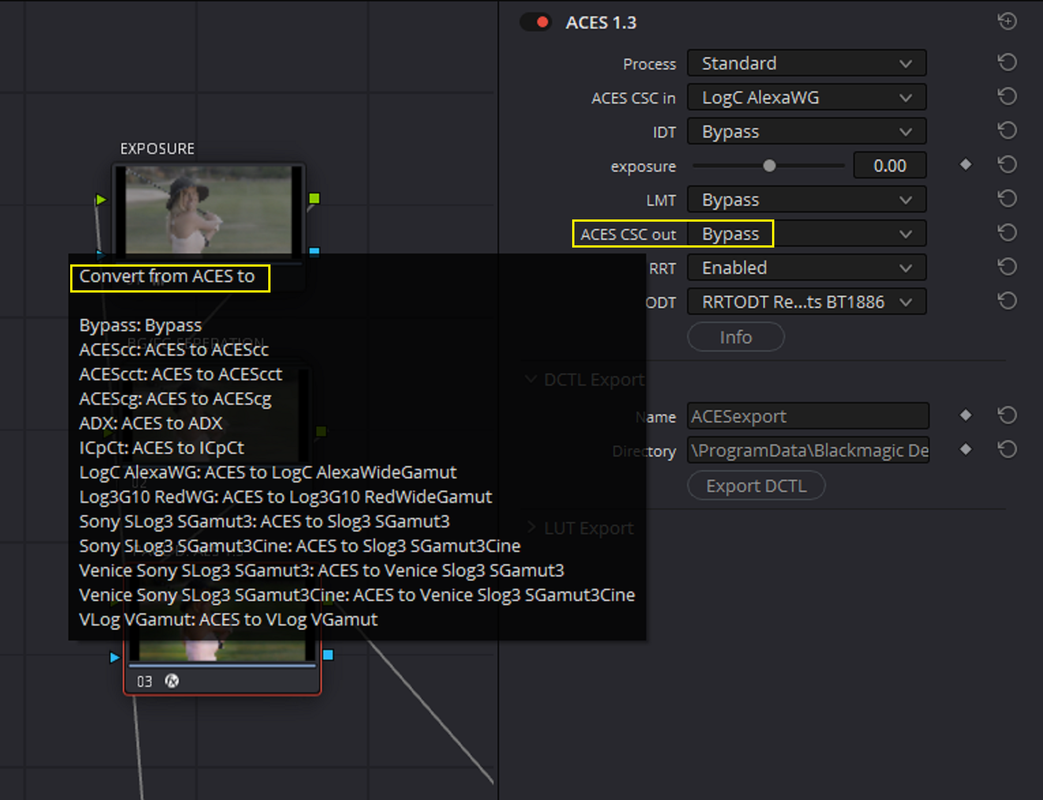Click the exposure value field 0.00
This screenshot has width=1043, height=800.
889,166
